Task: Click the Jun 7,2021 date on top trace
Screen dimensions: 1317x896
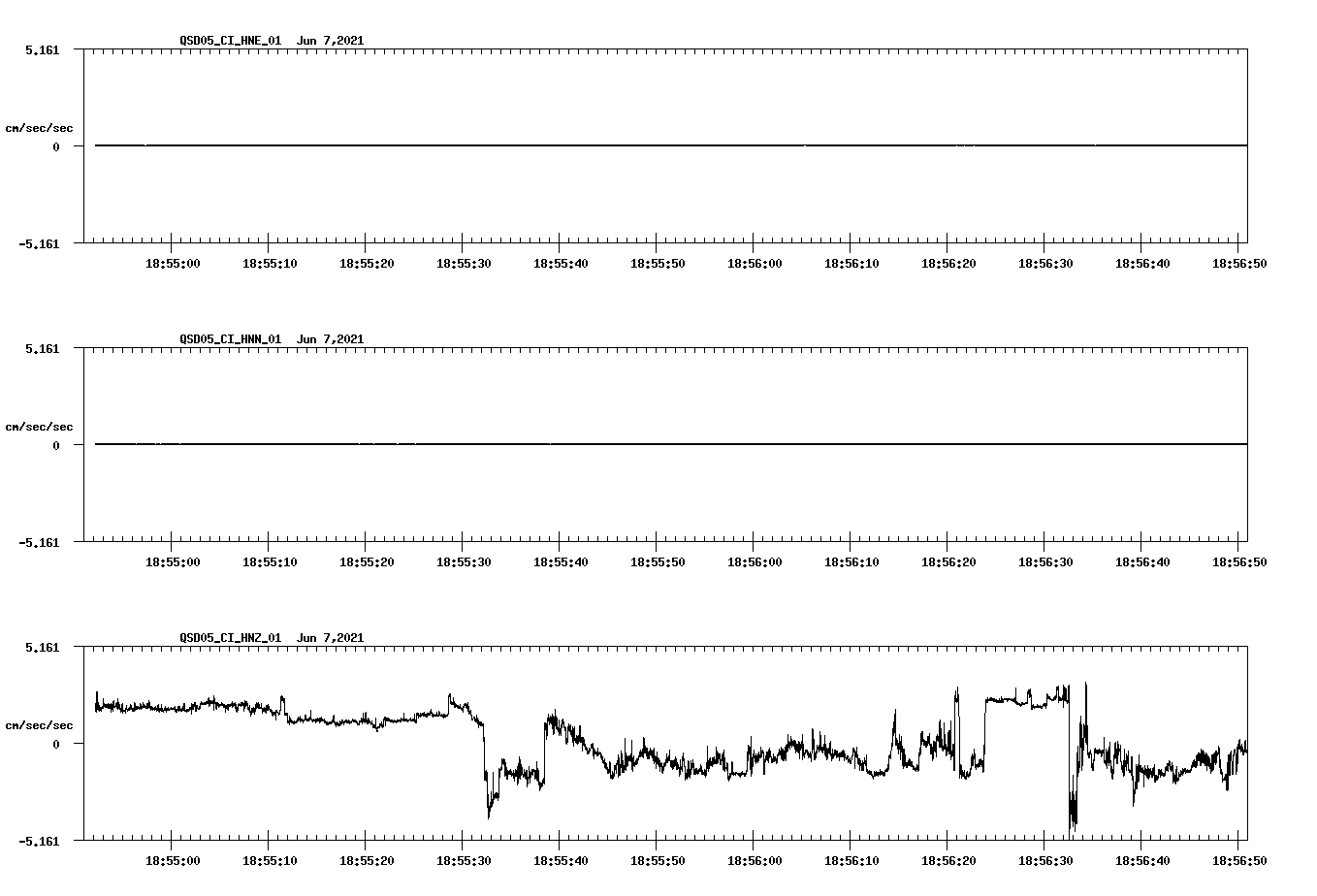Action: (x=329, y=41)
